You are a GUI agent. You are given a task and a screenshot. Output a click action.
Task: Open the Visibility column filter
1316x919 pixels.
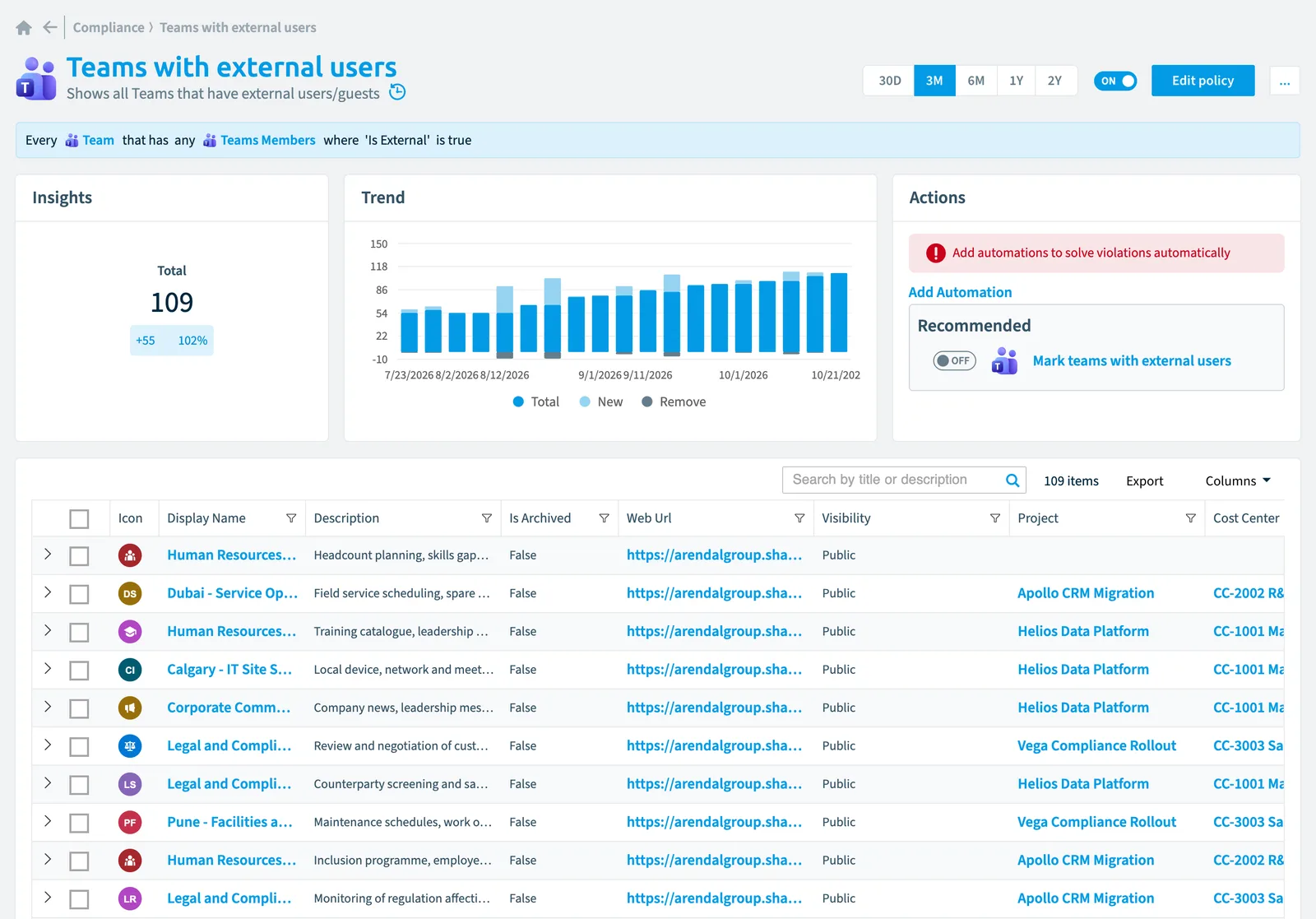[x=995, y=518]
